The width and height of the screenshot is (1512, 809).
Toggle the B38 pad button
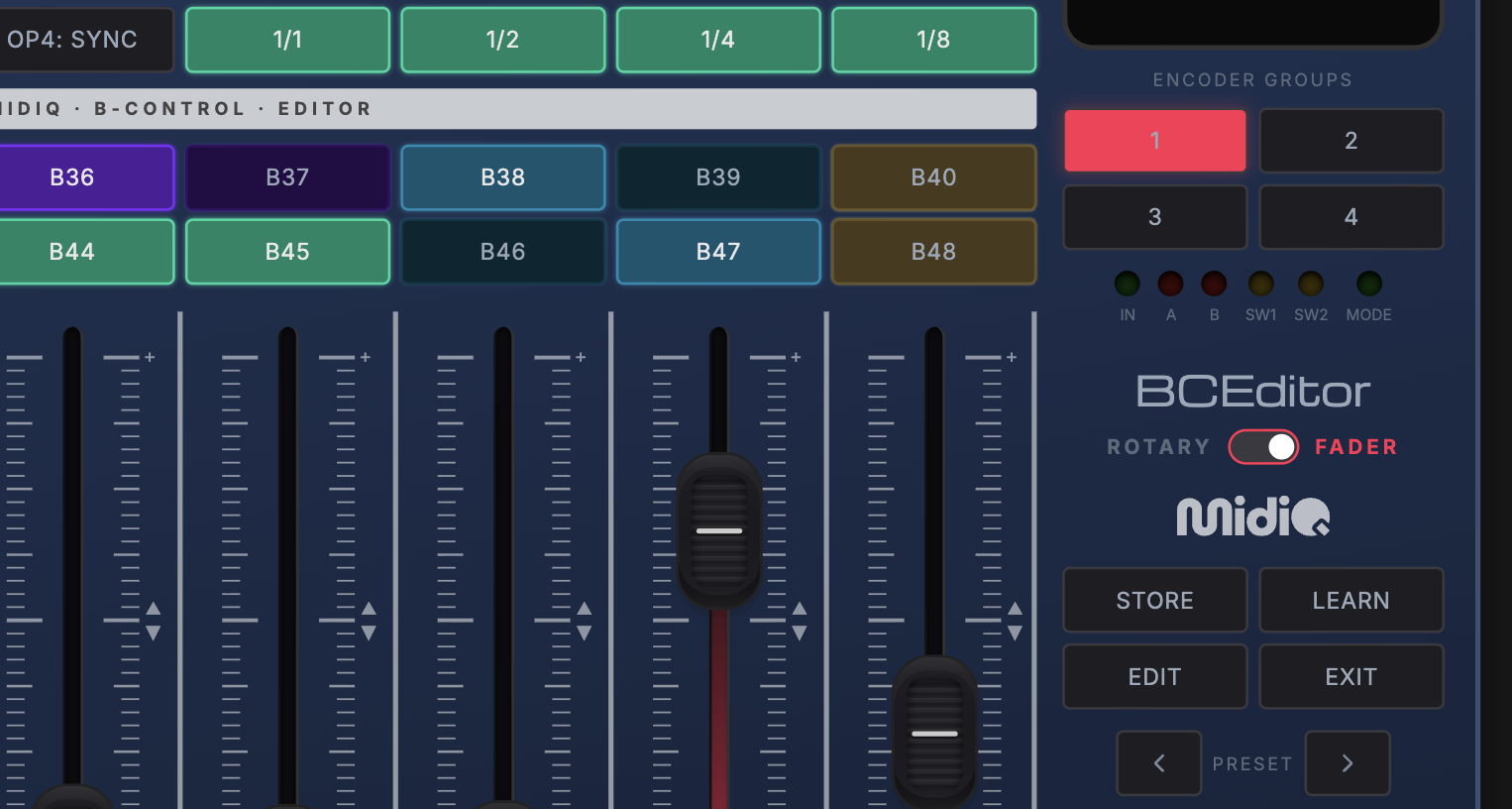503,177
